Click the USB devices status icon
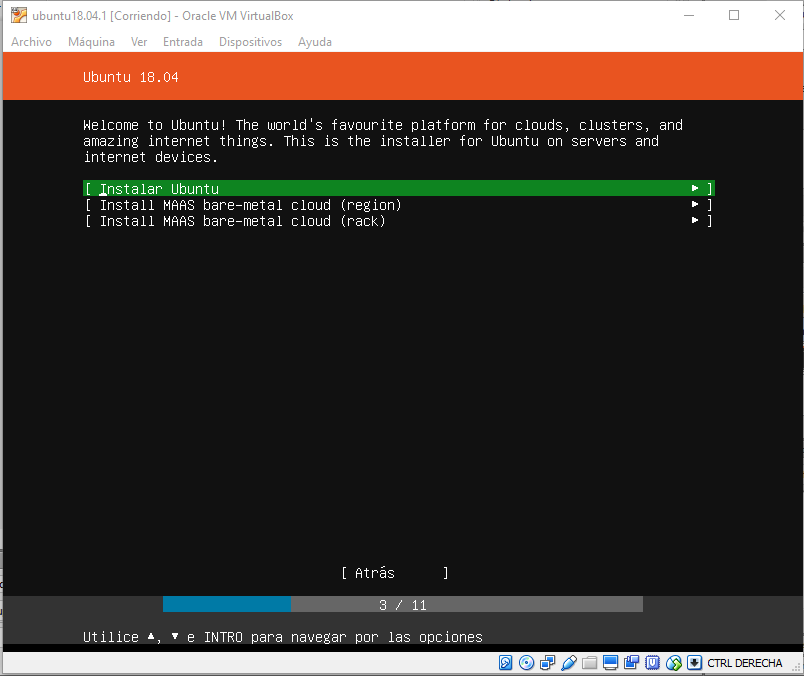Image resolution: width=804 pixels, height=676 pixels. coord(569,663)
